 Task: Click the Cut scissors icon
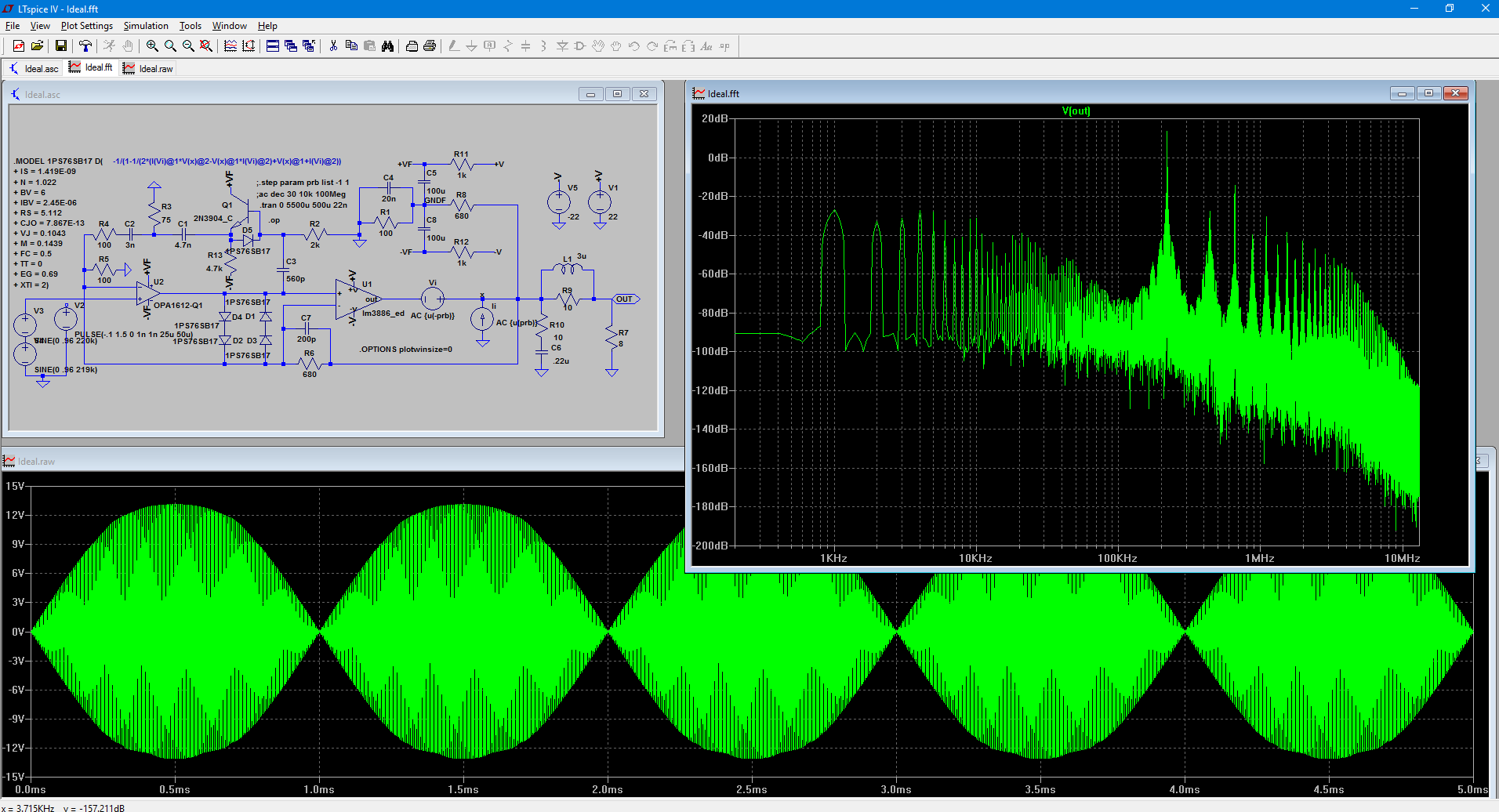click(333, 46)
